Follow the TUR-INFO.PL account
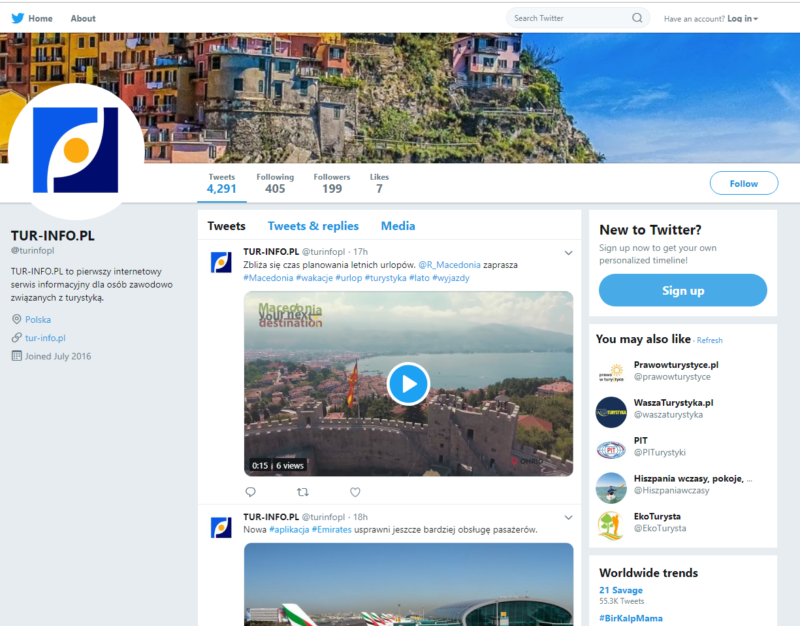Viewport: 800px width, 626px height. coord(744,183)
